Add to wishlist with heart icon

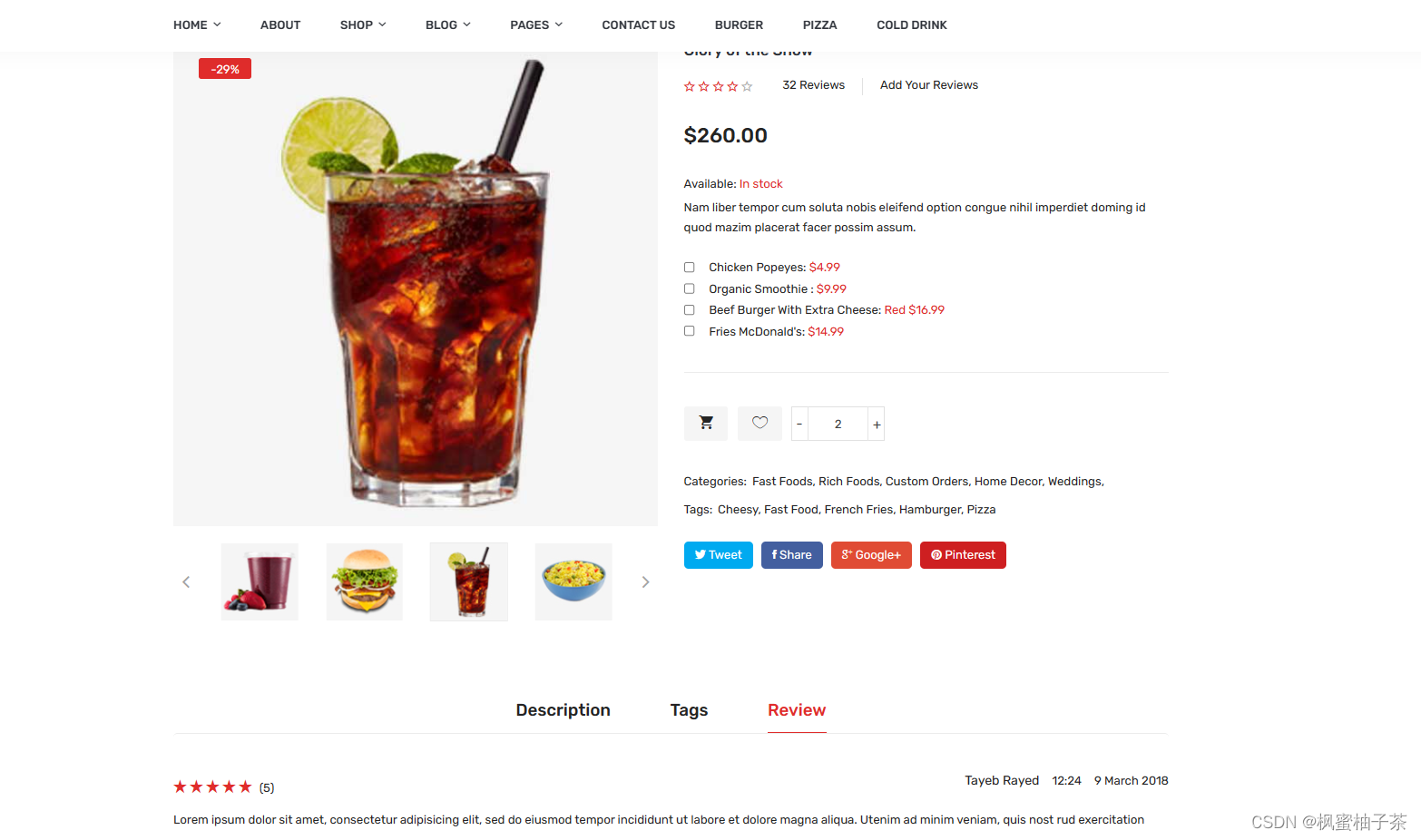pos(759,424)
